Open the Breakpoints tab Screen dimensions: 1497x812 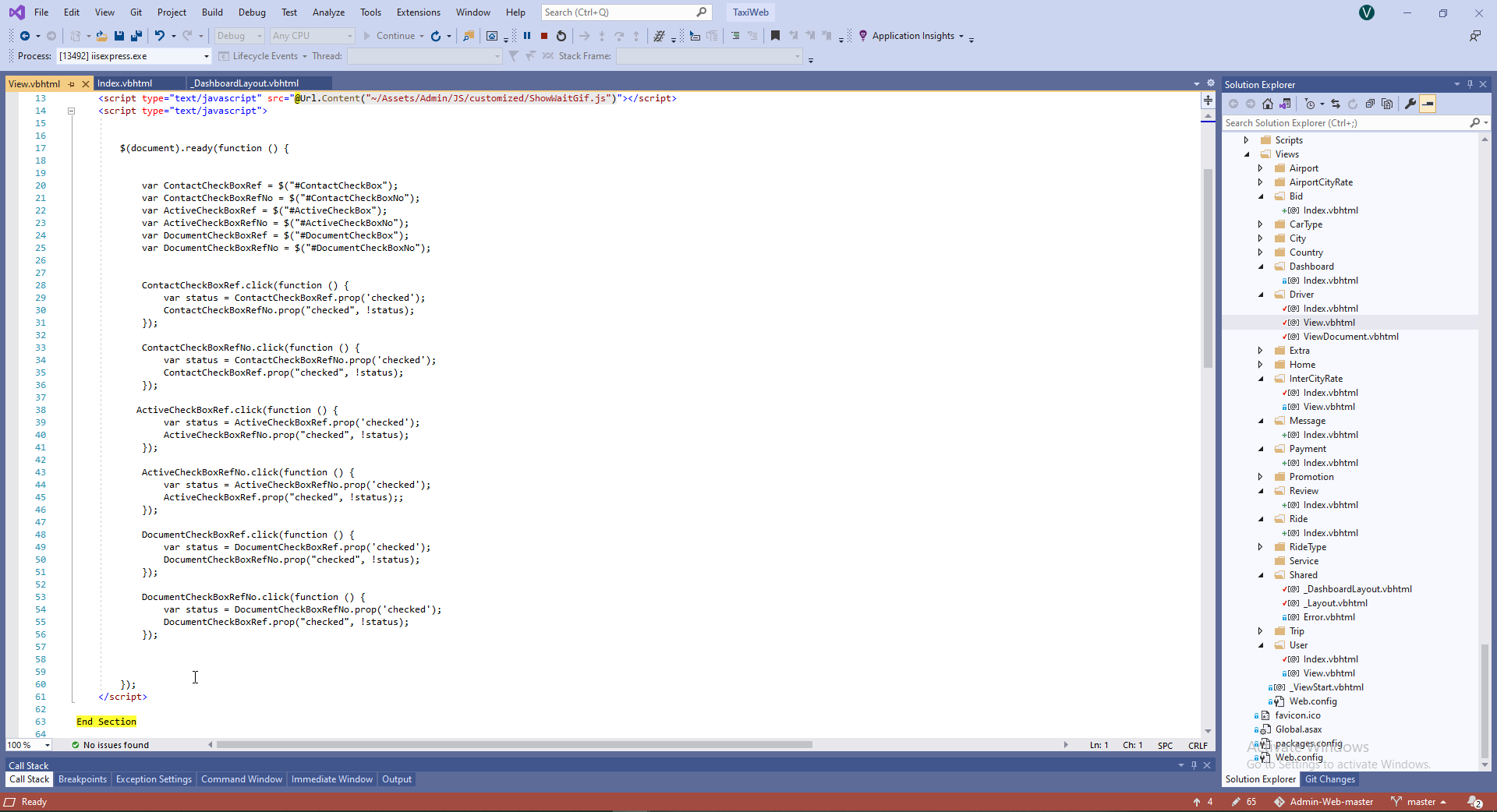coord(83,779)
